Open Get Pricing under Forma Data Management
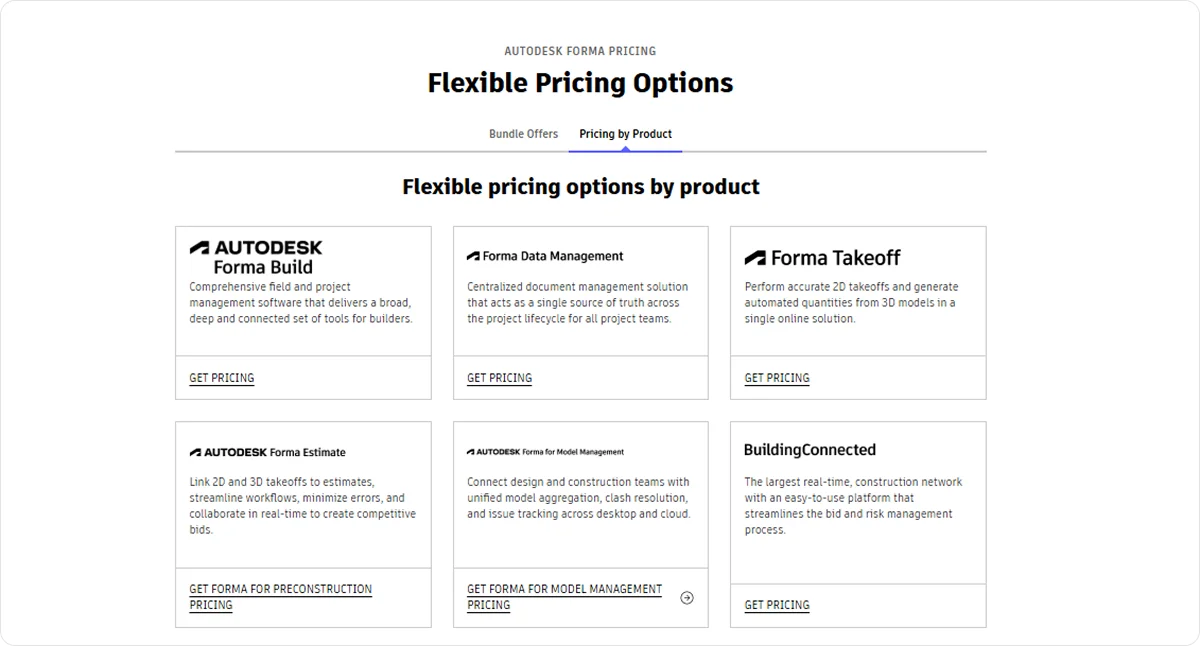The width and height of the screenshot is (1200, 646). (x=499, y=377)
